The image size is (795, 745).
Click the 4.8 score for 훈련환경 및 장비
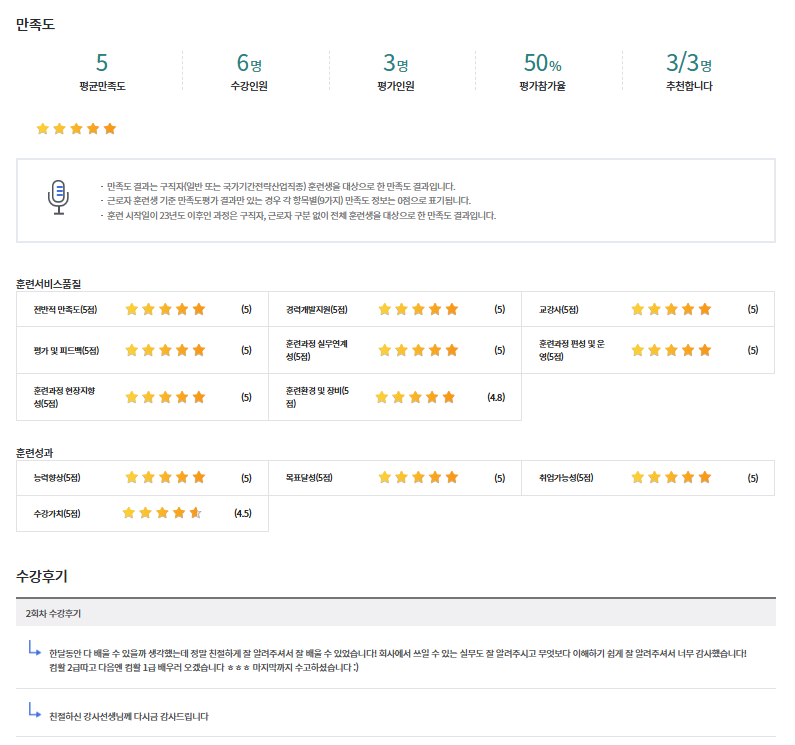pyautogui.click(x=496, y=397)
